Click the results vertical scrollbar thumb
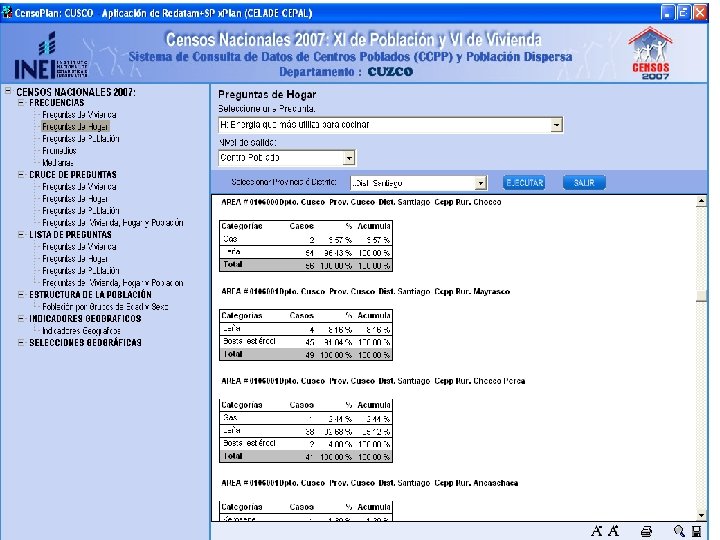The height and width of the screenshot is (540, 720). tap(701, 296)
